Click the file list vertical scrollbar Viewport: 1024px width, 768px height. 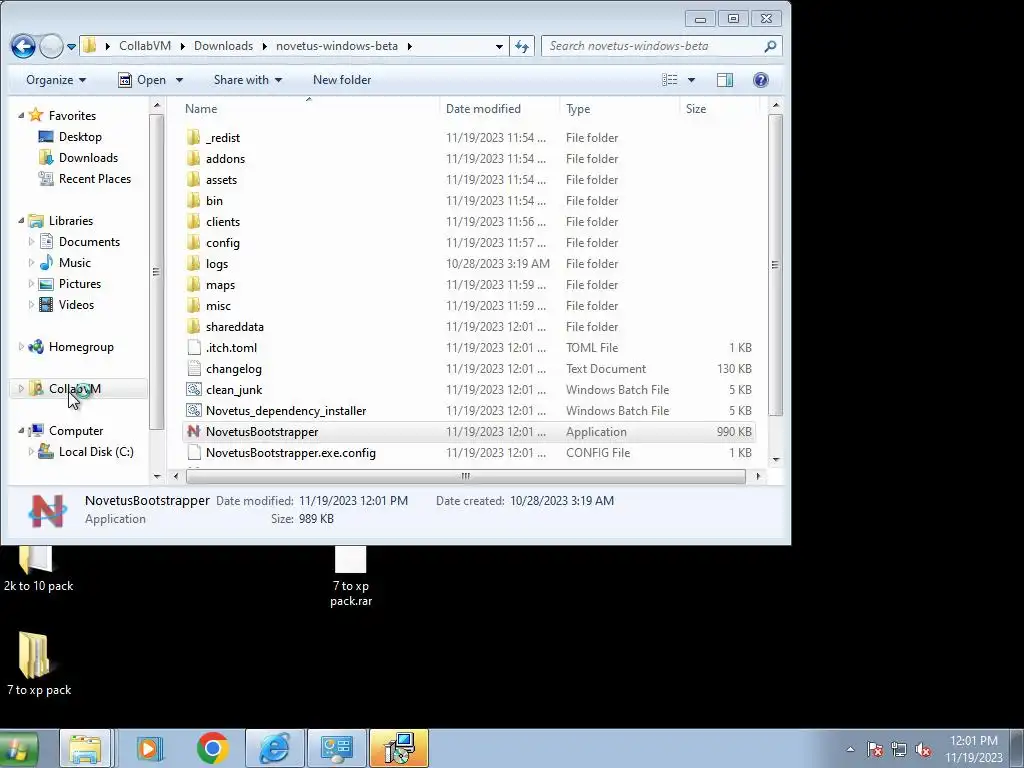(x=775, y=264)
